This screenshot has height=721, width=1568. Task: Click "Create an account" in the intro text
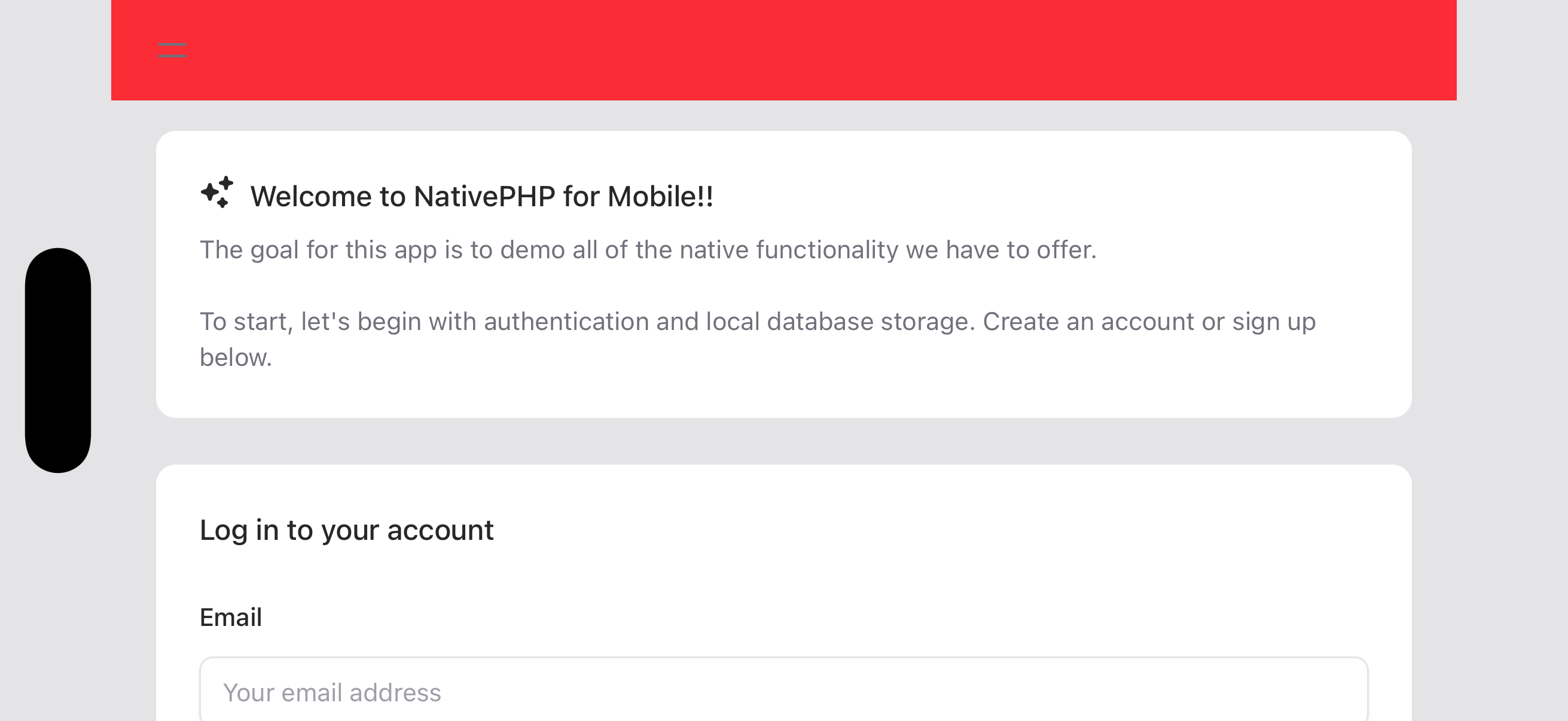(1088, 321)
